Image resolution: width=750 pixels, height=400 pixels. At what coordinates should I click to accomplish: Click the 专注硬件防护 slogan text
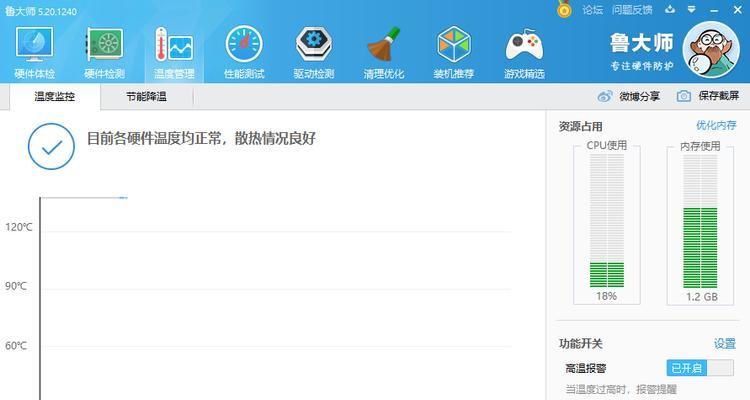click(x=641, y=66)
